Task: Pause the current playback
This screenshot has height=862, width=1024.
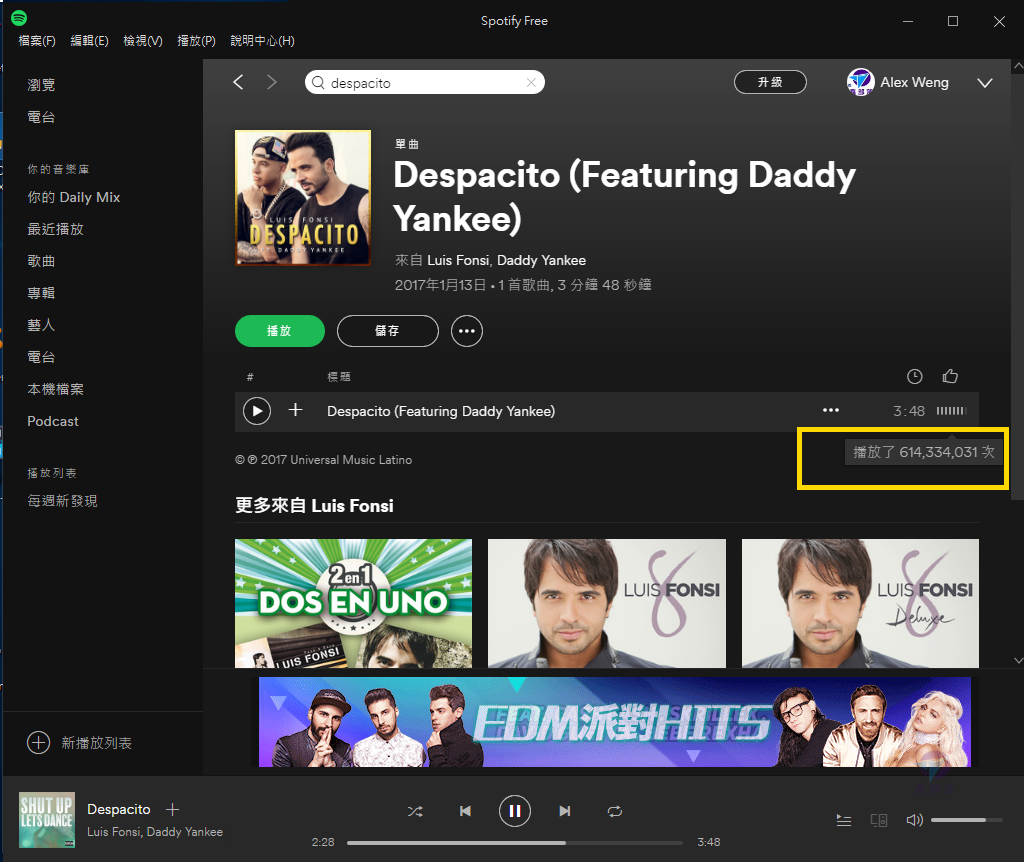Action: 515,811
